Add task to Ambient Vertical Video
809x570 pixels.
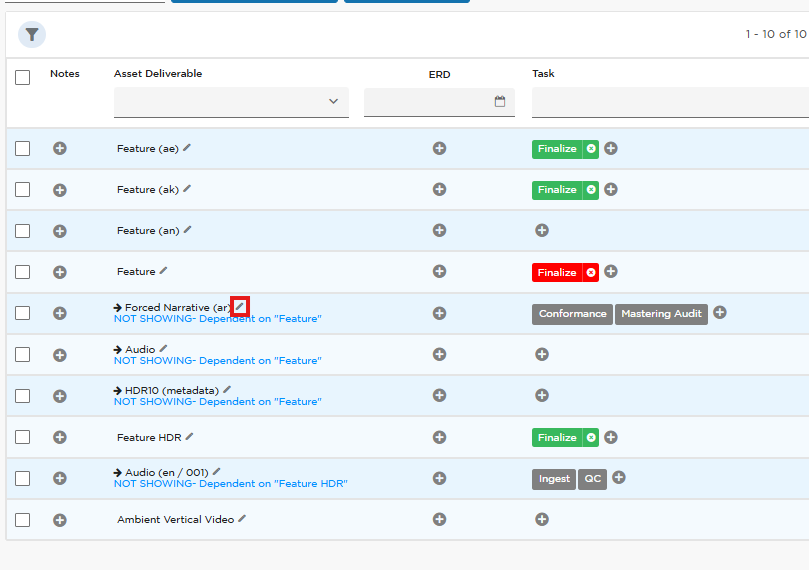pos(542,519)
